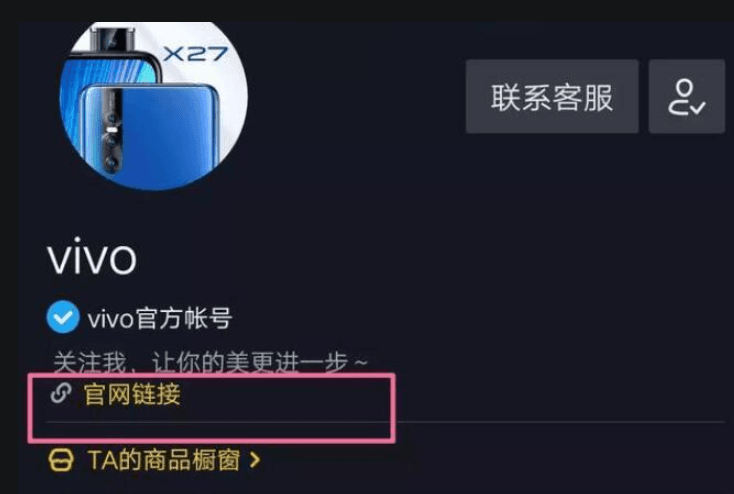734x494 pixels.
Task: Click the blue verified badge icon
Action: coord(63,317)
